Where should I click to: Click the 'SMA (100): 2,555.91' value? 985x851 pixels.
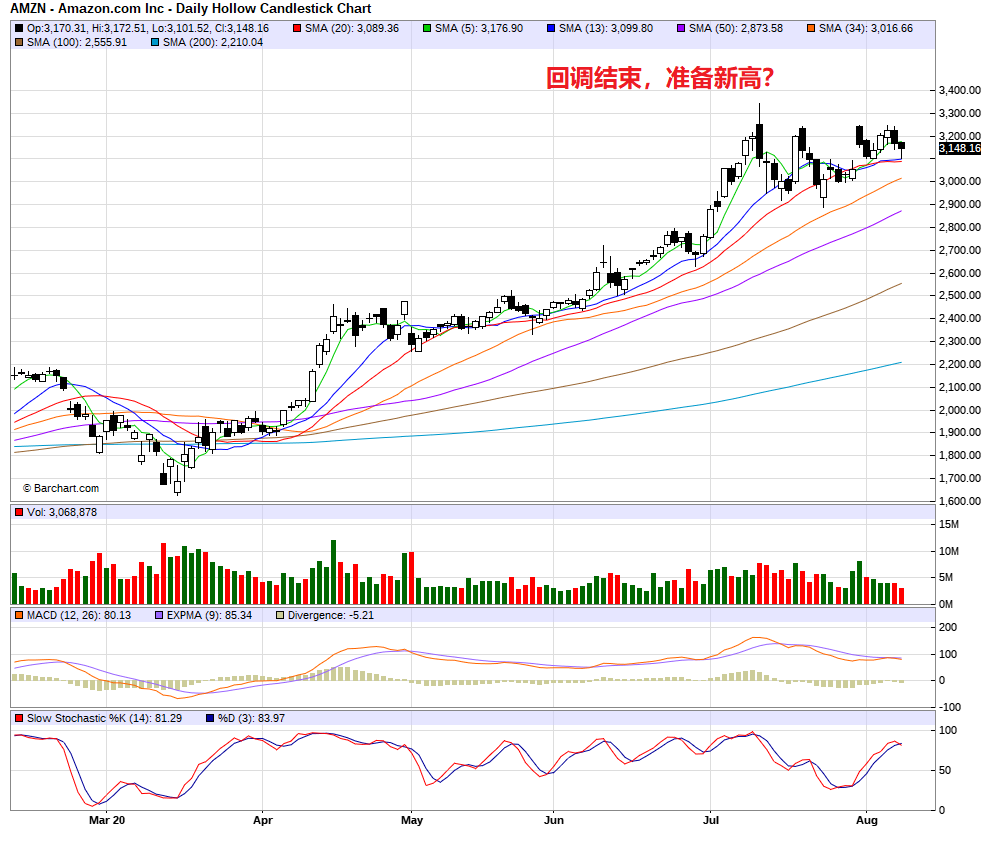(77, 42)
